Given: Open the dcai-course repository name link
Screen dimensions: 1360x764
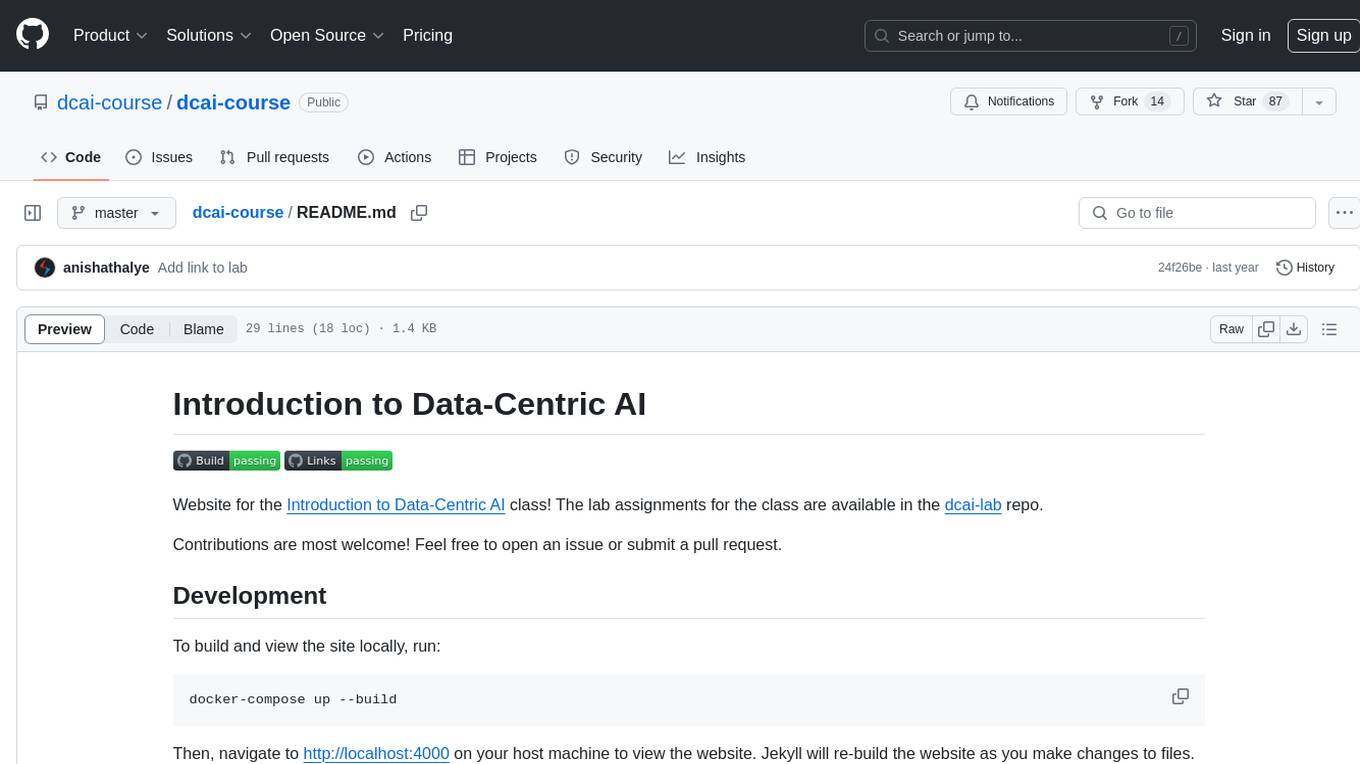Looking at the screenshot, I should (233, 102).
